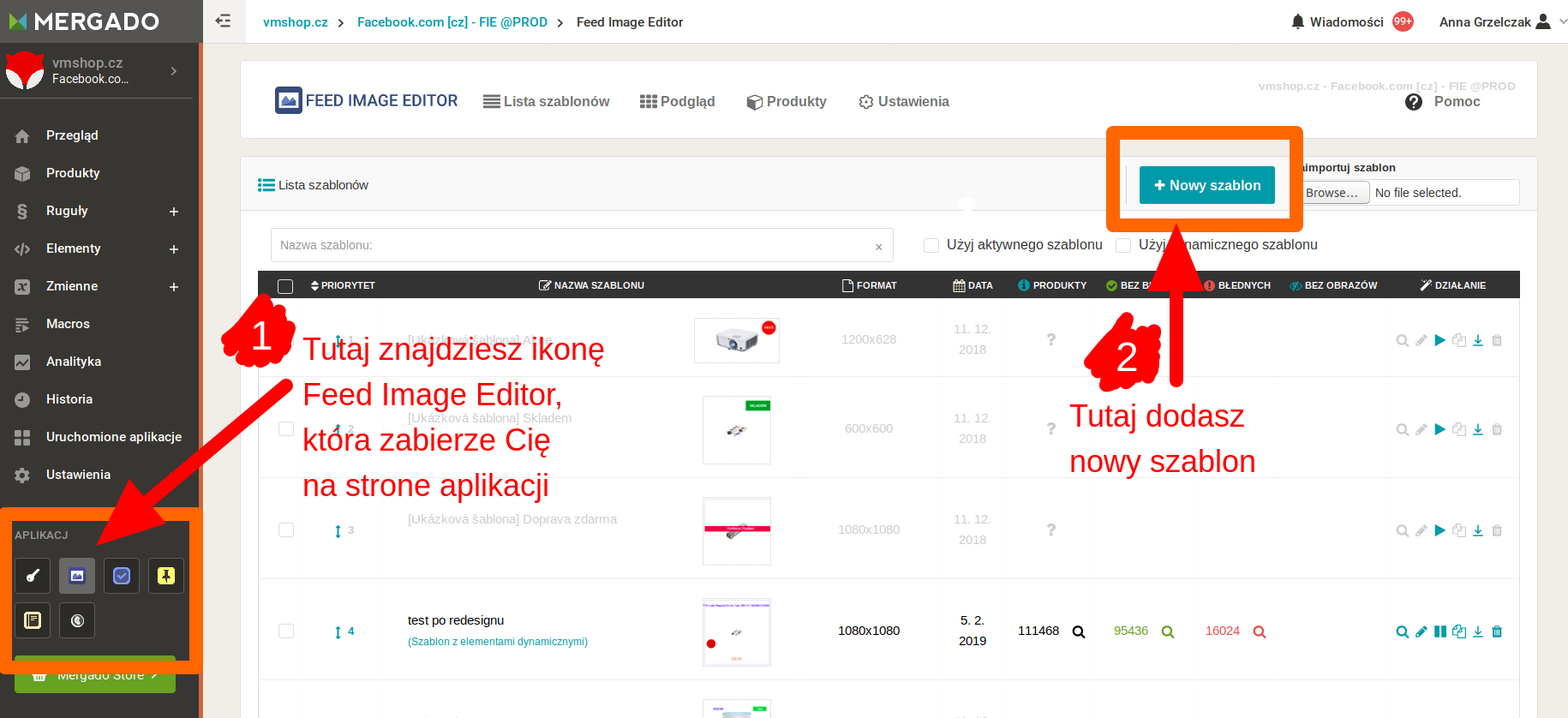Viewport: 1568px width, 718px height.
Task: Follow the vmshop.cz breadcrumb link
Action: [296, 22]
